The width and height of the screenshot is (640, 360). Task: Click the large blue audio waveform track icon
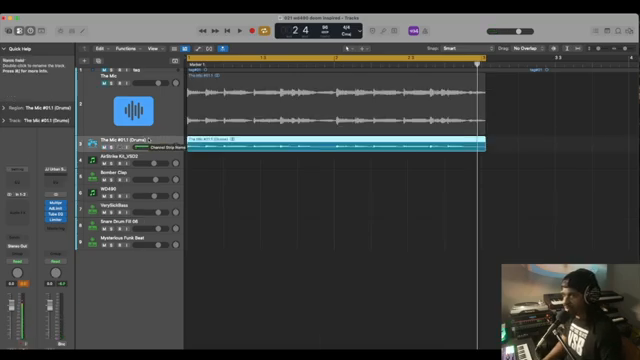[134, 111]
